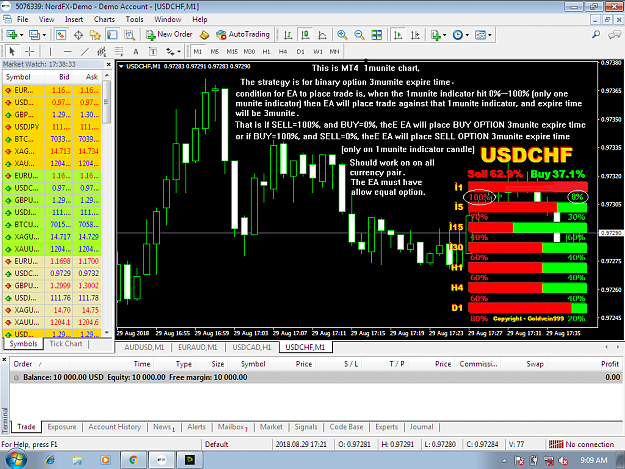625x469 pixels.
Task: Expand the new chart dropdown arrow
Action: pyautogui.click(x=22, y=35)
